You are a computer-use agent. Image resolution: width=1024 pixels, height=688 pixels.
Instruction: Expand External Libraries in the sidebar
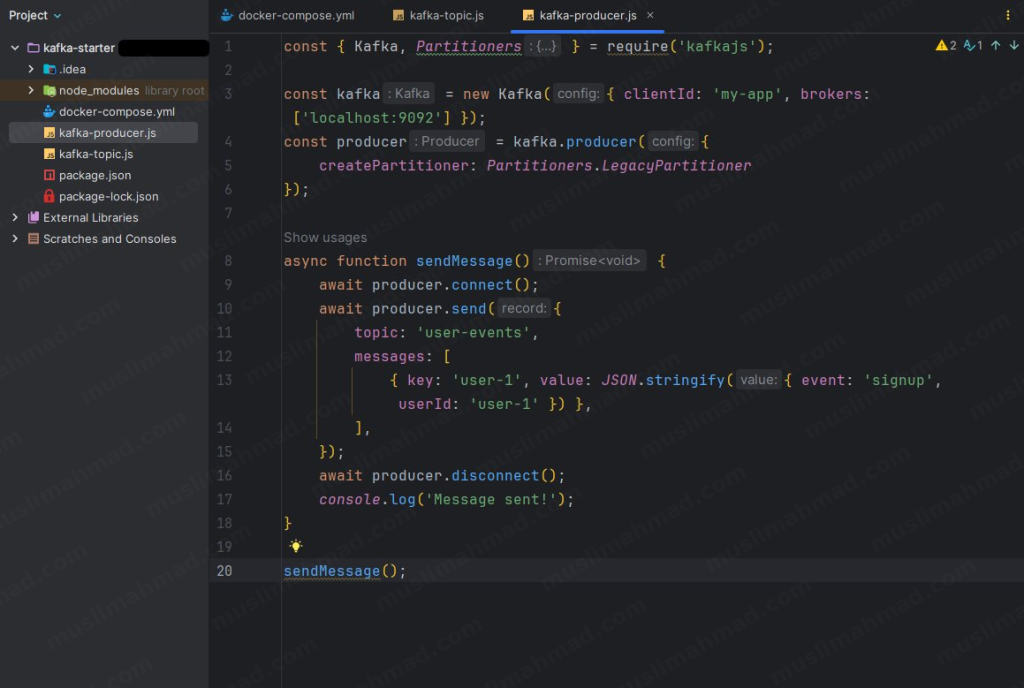coord(14,217)
